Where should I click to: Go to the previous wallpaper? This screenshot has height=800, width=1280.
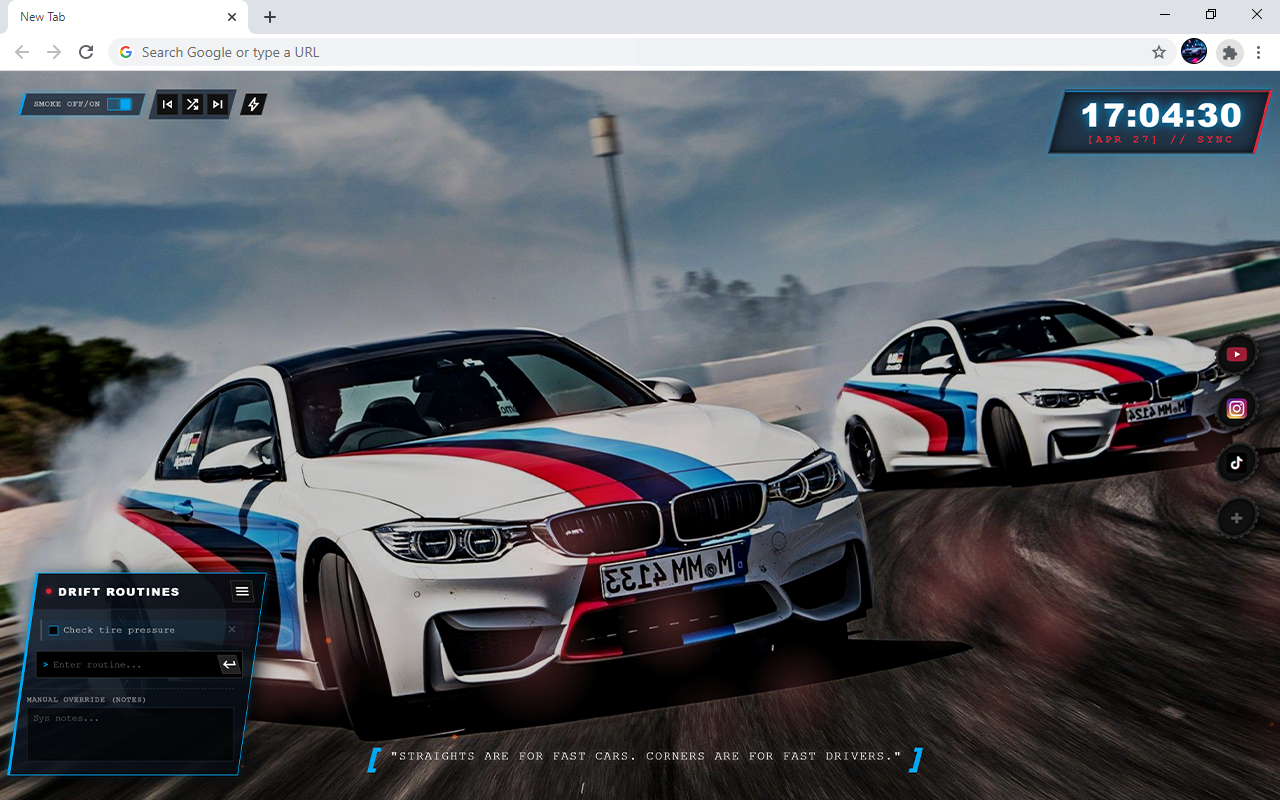click(x=168, y=104)
